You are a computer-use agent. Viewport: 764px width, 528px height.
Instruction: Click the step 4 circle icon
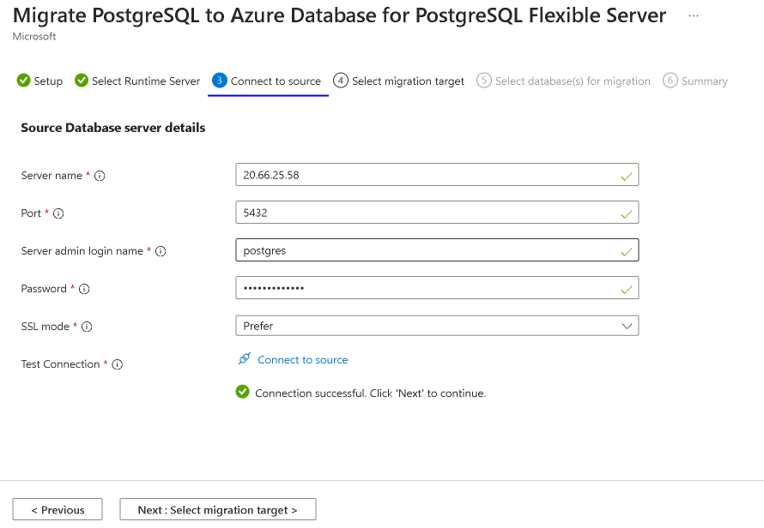(x=341, y=80)
